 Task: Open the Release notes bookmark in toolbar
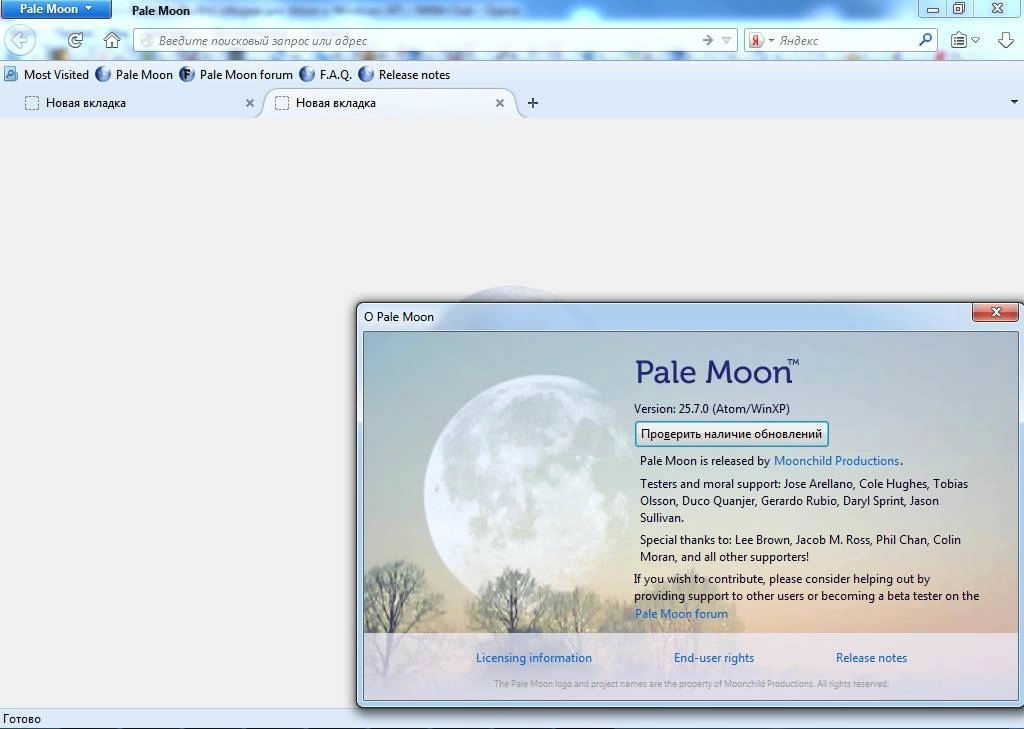(x=404, y=74)
